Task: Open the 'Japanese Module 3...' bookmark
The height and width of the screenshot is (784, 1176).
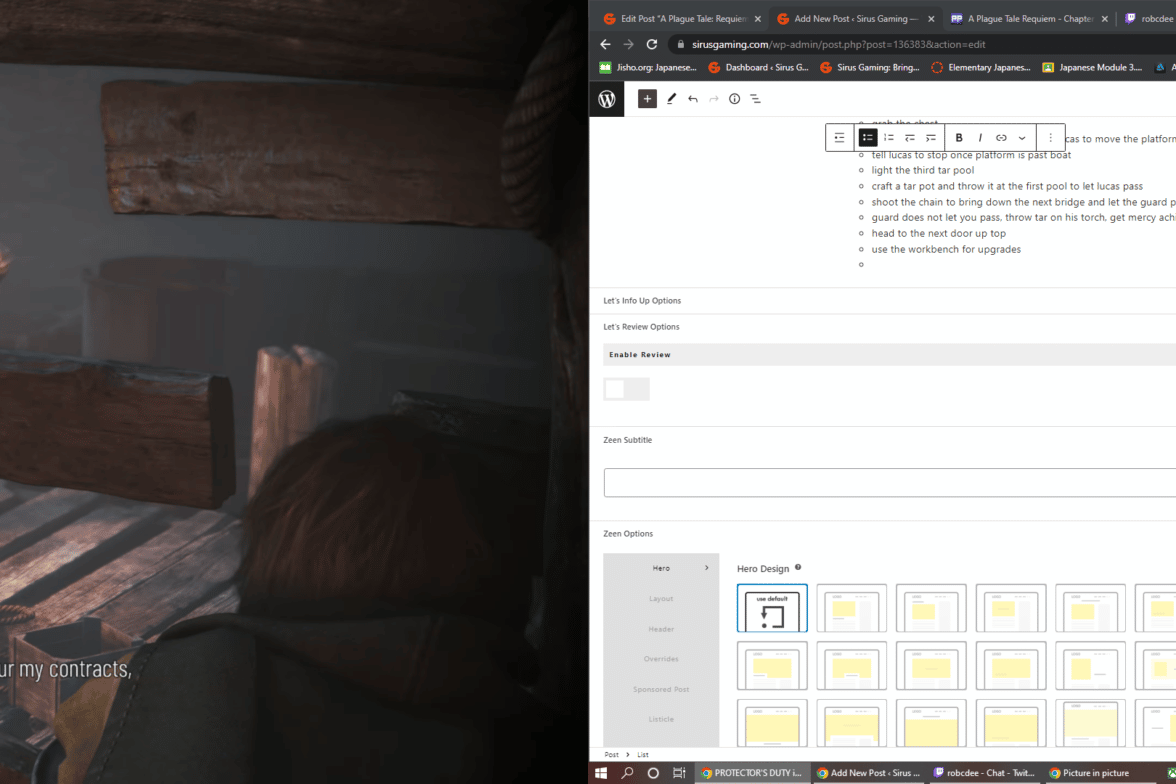Action: coord(1093,68)
